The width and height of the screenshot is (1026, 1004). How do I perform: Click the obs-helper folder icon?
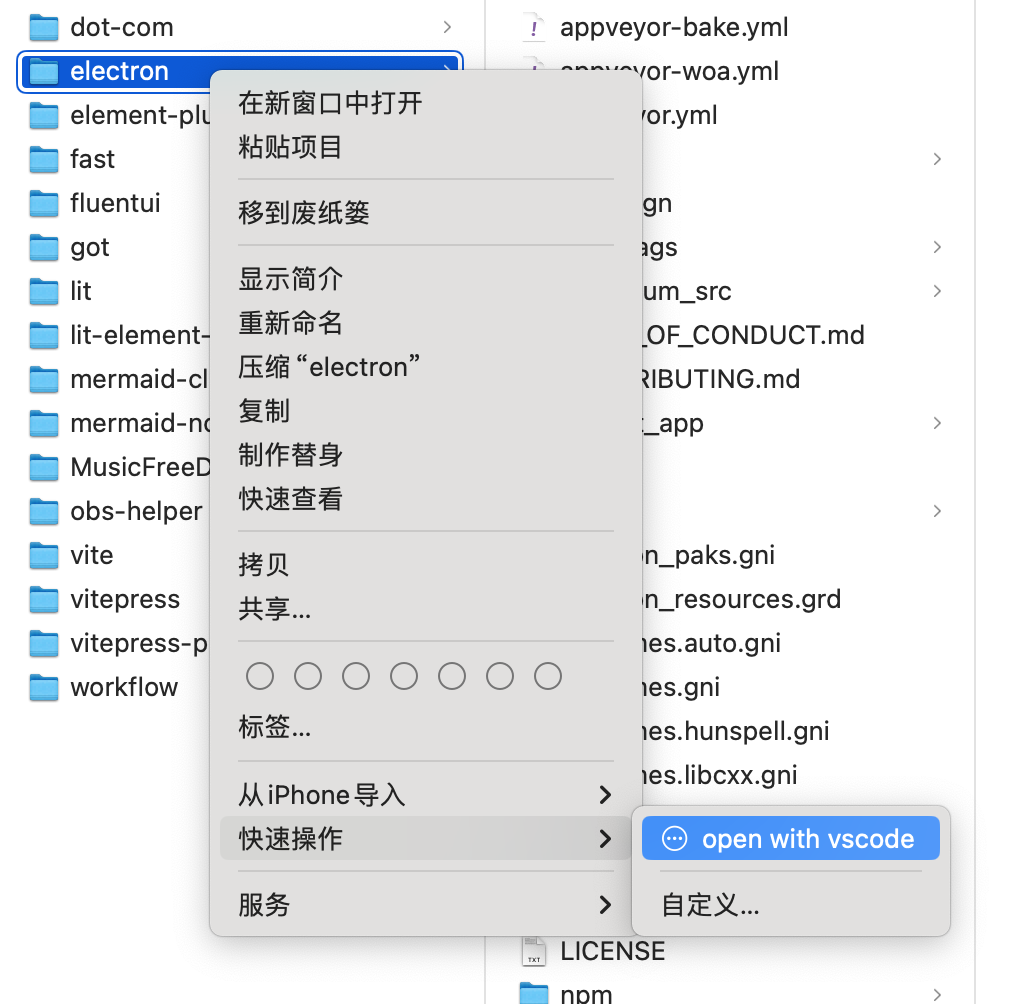coord(44,512)
